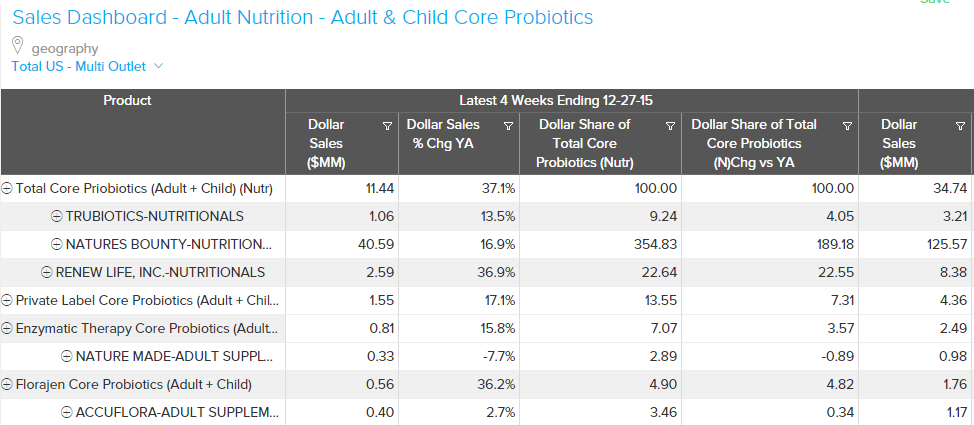The width and height of the screenshot is (974, 425).
Task: Collapse Enzymatic Therapy Core Probiotics row
Action: pos(8,328)
